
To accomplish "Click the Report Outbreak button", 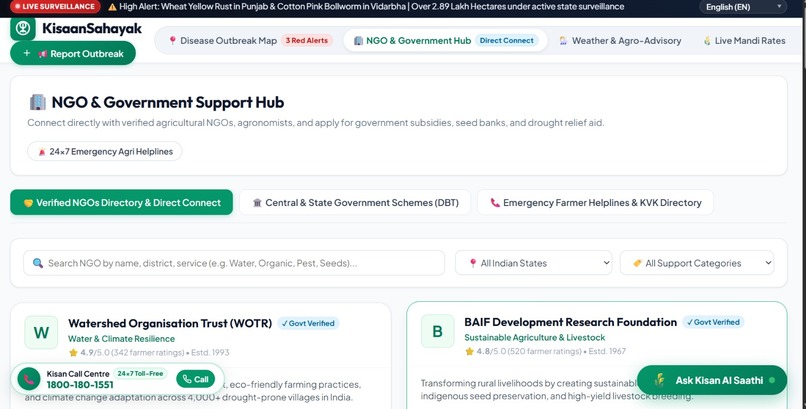I will coord(73,53).
